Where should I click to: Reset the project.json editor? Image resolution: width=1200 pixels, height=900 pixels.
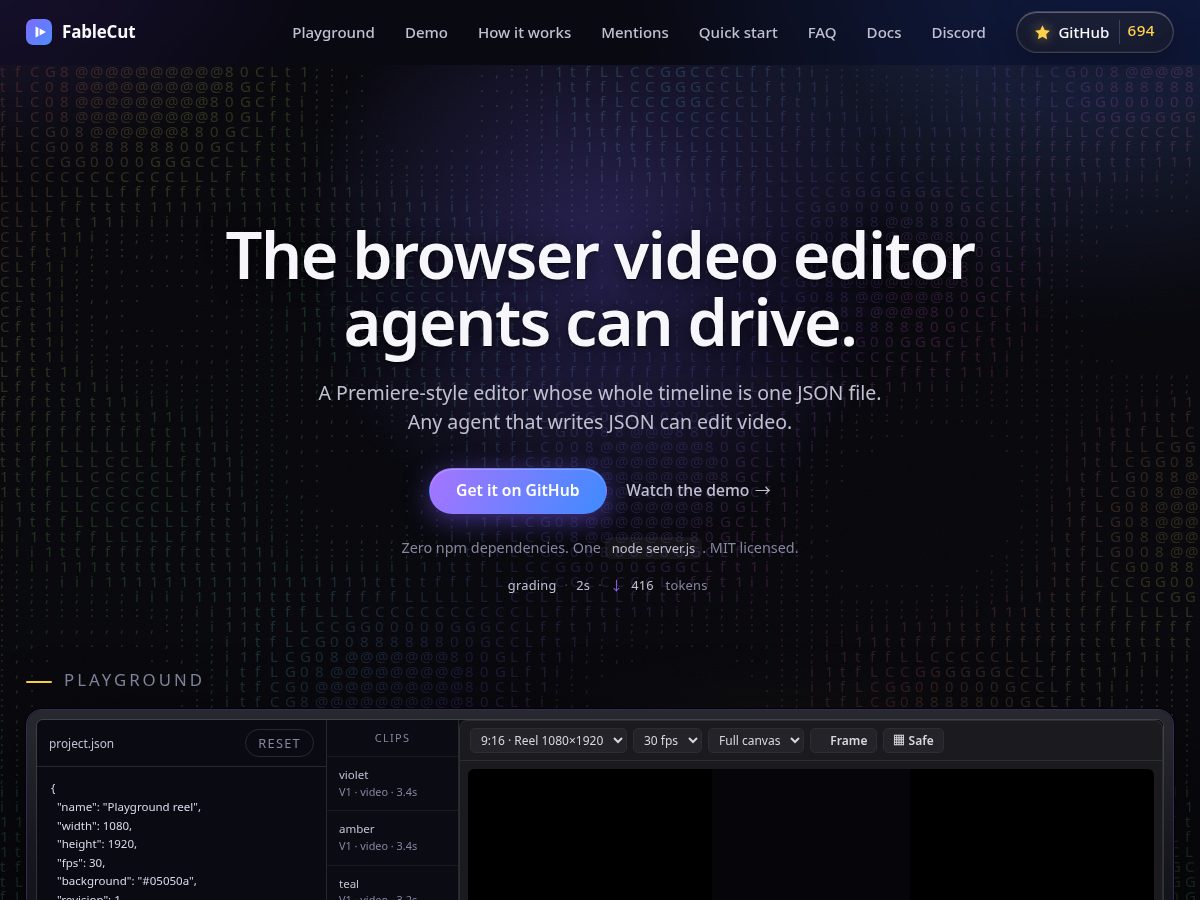(279, 743)
